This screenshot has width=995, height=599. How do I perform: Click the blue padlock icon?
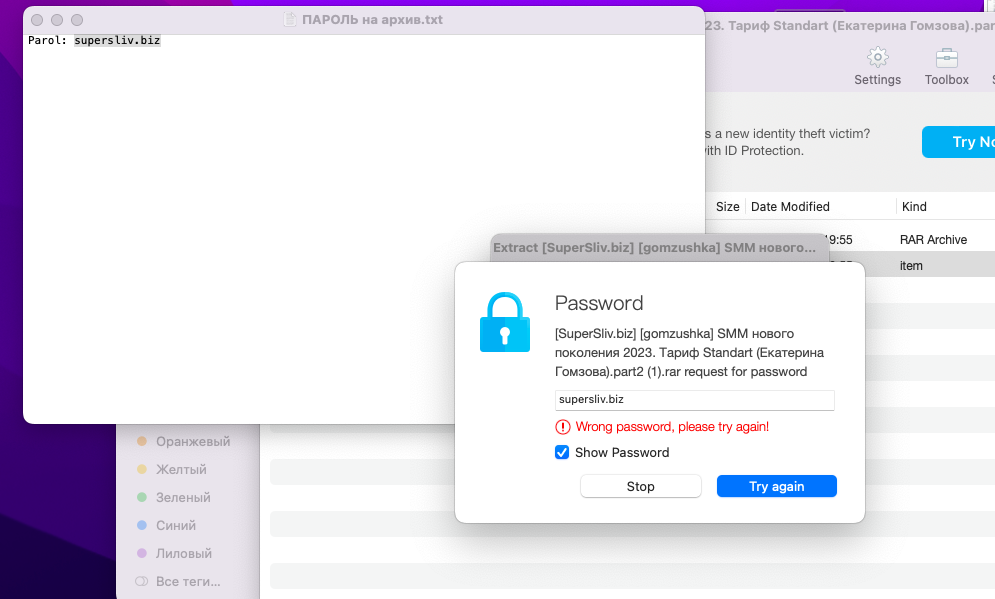[504, 322]
